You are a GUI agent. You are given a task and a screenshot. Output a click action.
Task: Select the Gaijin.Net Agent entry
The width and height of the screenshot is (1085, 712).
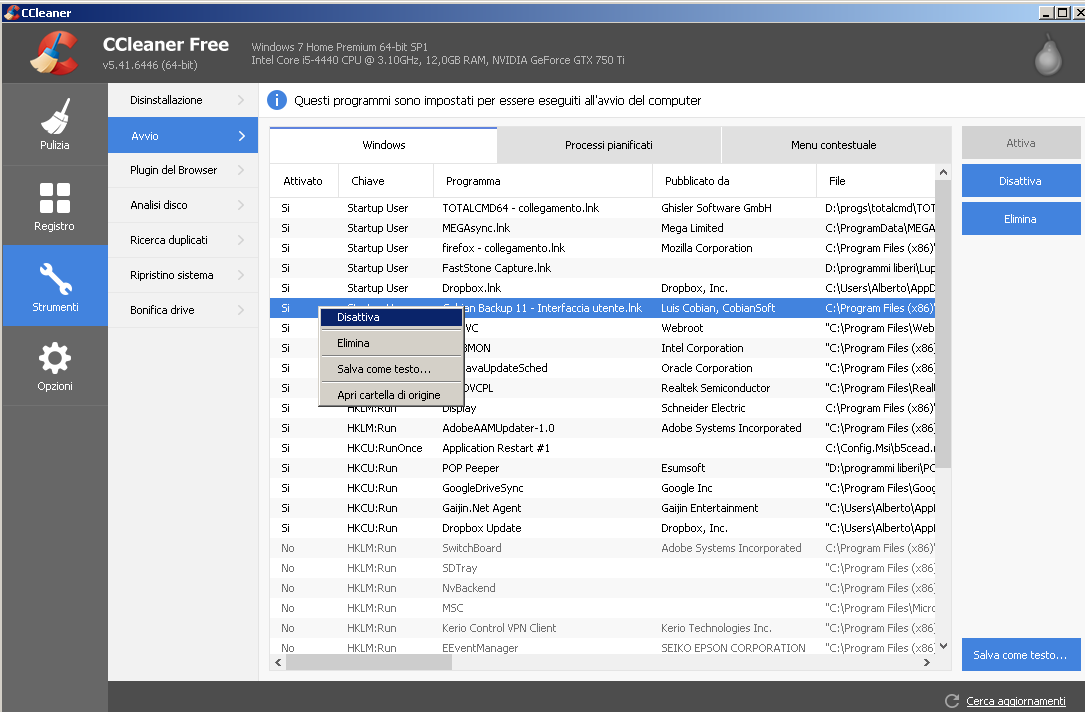(x=602, y=509)
